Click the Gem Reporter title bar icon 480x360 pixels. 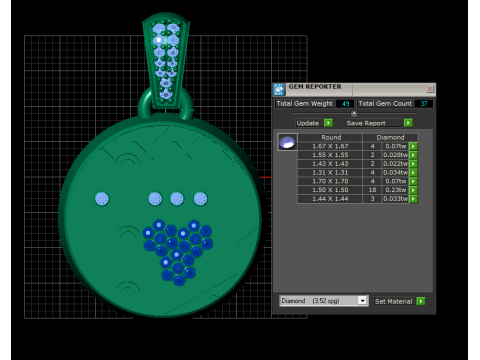pyautogui.click(x=279, y=89)
